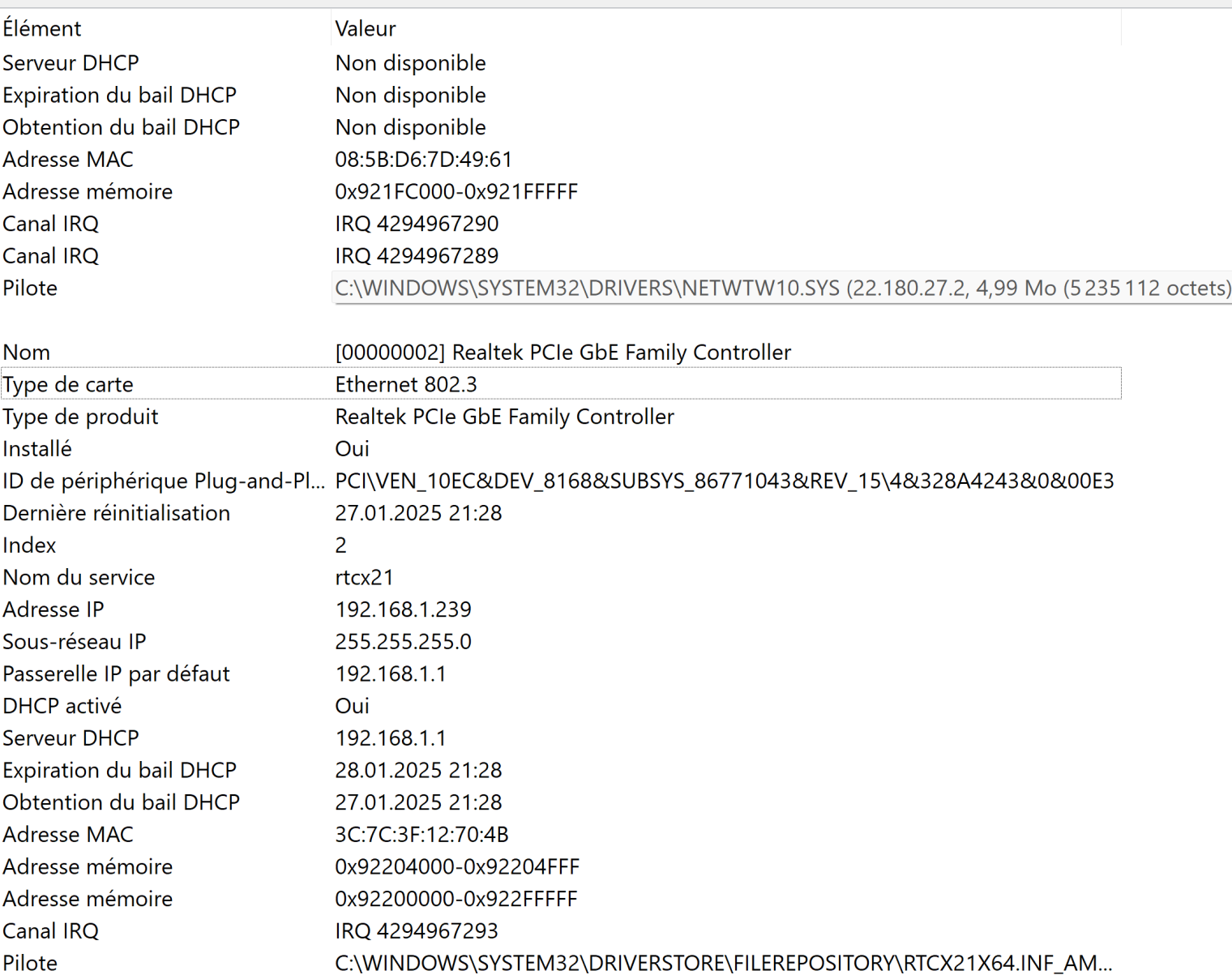Select the Adresse IP 192.168.1.239 row
This screenshot has width=1232, height=975.
point(403,609)
